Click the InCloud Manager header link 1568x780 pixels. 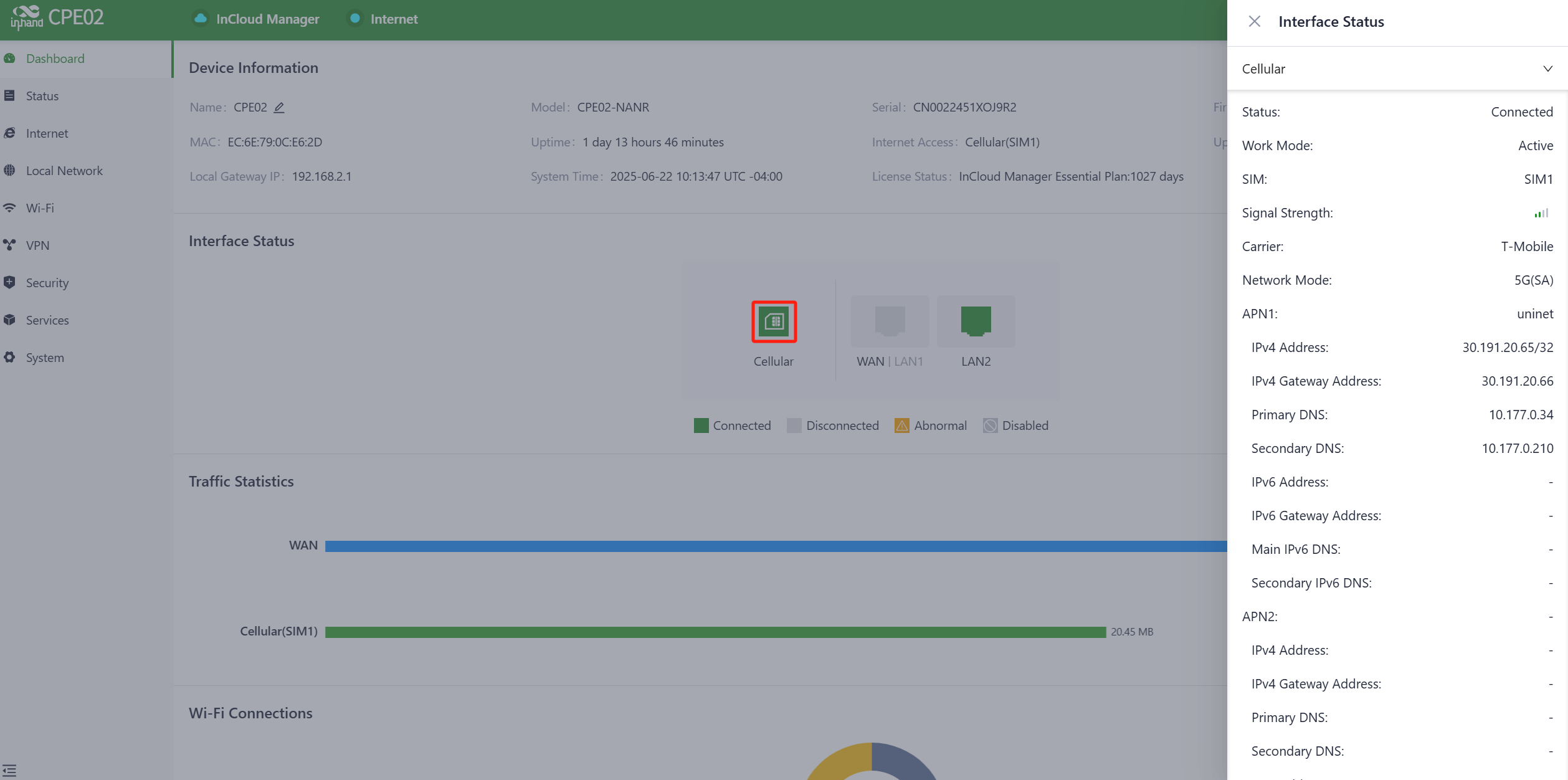pos(267,19)
